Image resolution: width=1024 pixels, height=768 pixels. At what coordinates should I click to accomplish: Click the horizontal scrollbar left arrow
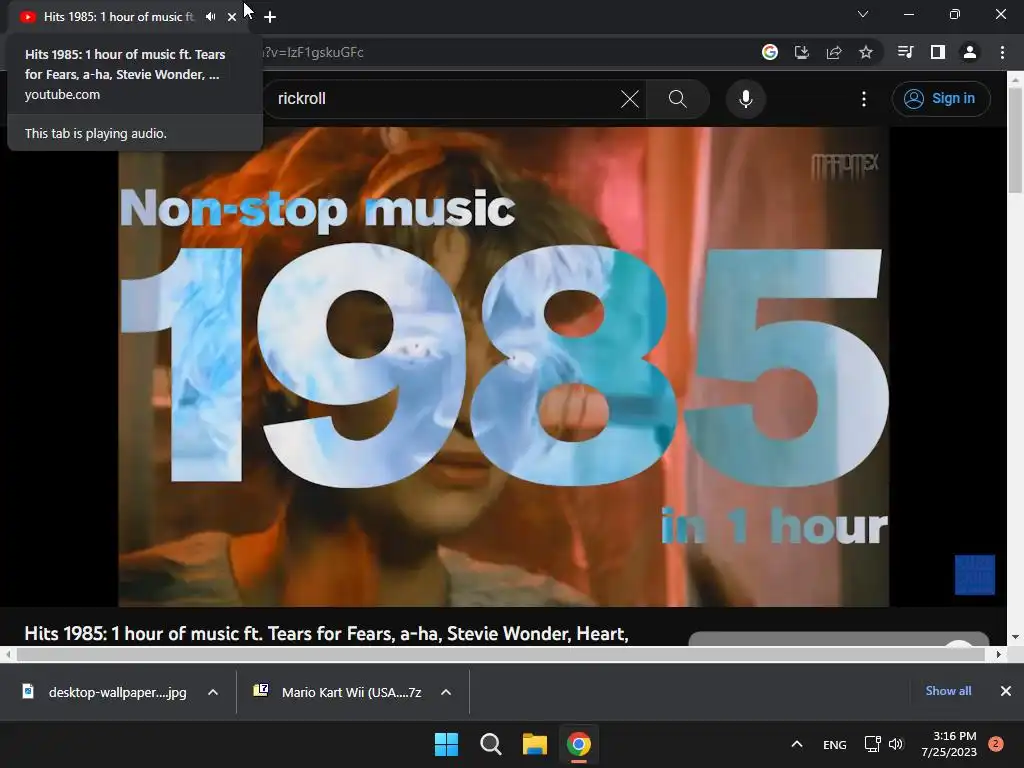point(8,654)
